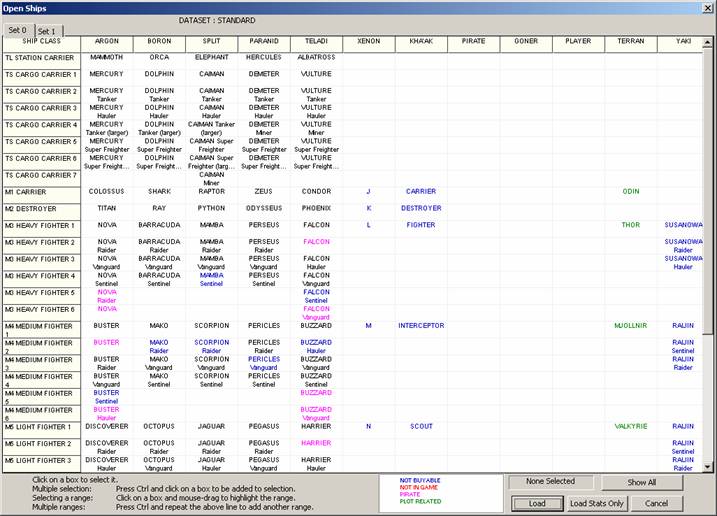Viewport: 717px width, 516px height.
Task: Pick the Split ELEPHANT ship cell
Action: click(212, 57)
